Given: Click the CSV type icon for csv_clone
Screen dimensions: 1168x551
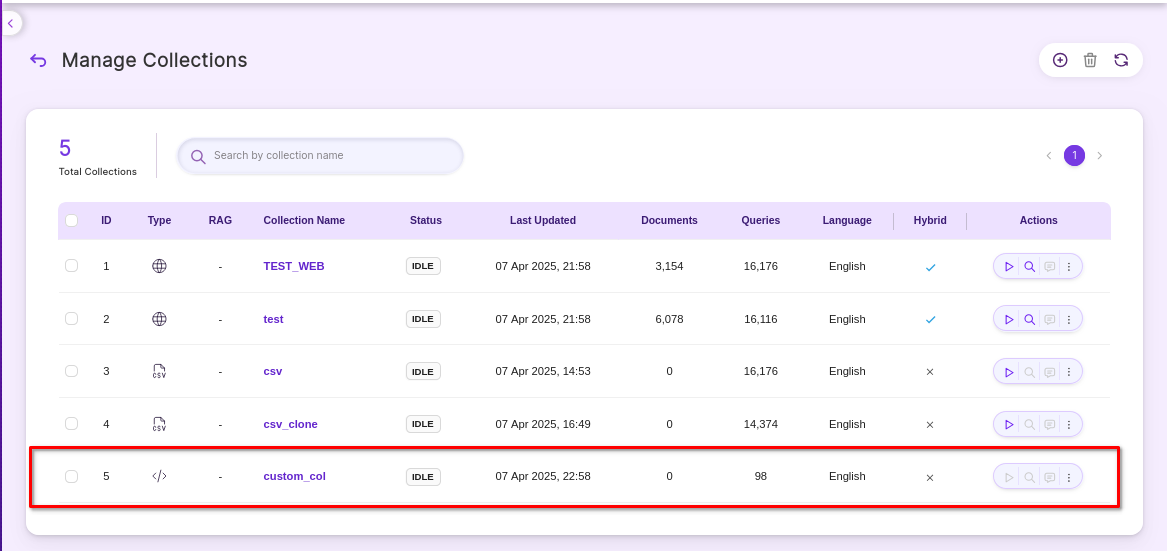Looking at the screenshot, I should pos(159,424).
